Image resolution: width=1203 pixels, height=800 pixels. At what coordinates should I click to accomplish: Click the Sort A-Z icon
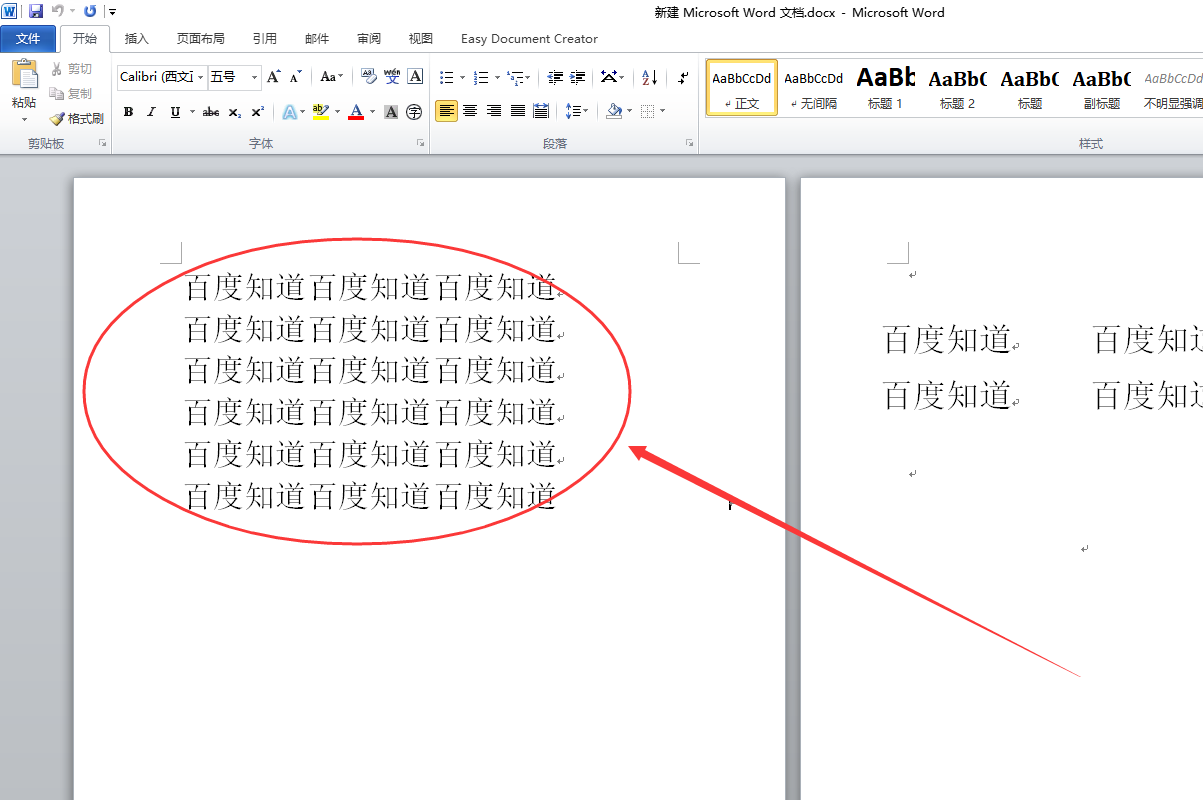tap(650, 77)
